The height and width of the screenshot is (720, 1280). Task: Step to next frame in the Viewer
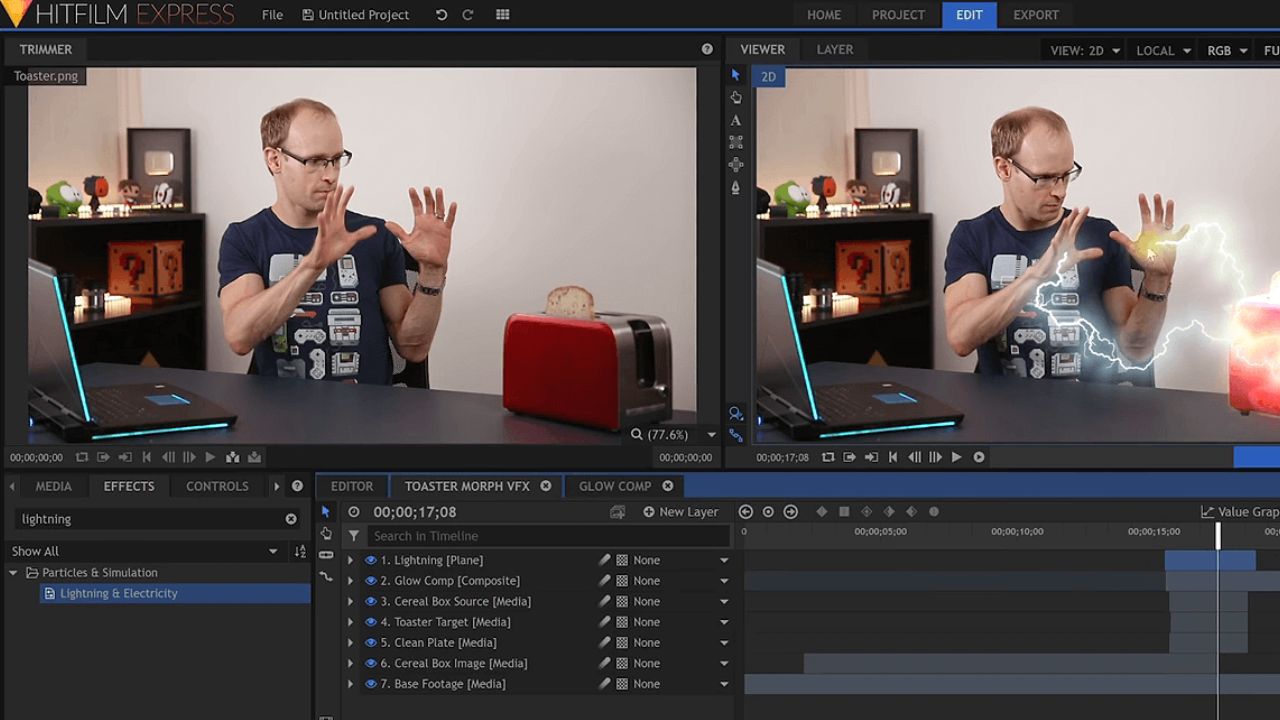pyautogui.click(x=935, y=457)
